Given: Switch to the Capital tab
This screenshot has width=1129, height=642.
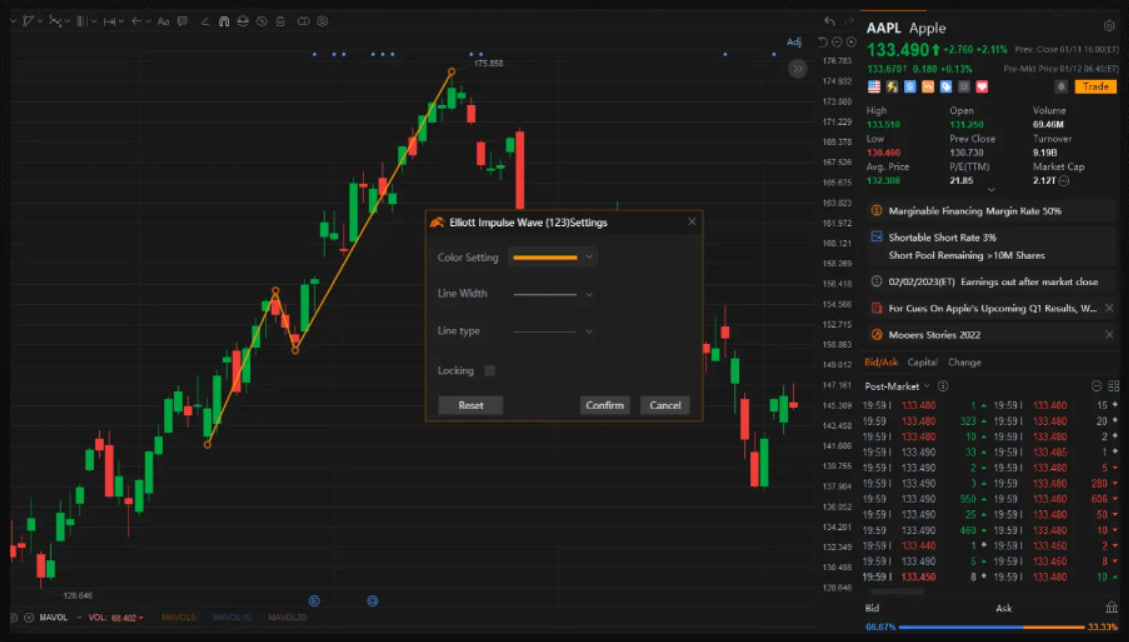Looking at the screenshot, I should click(922, 362).
